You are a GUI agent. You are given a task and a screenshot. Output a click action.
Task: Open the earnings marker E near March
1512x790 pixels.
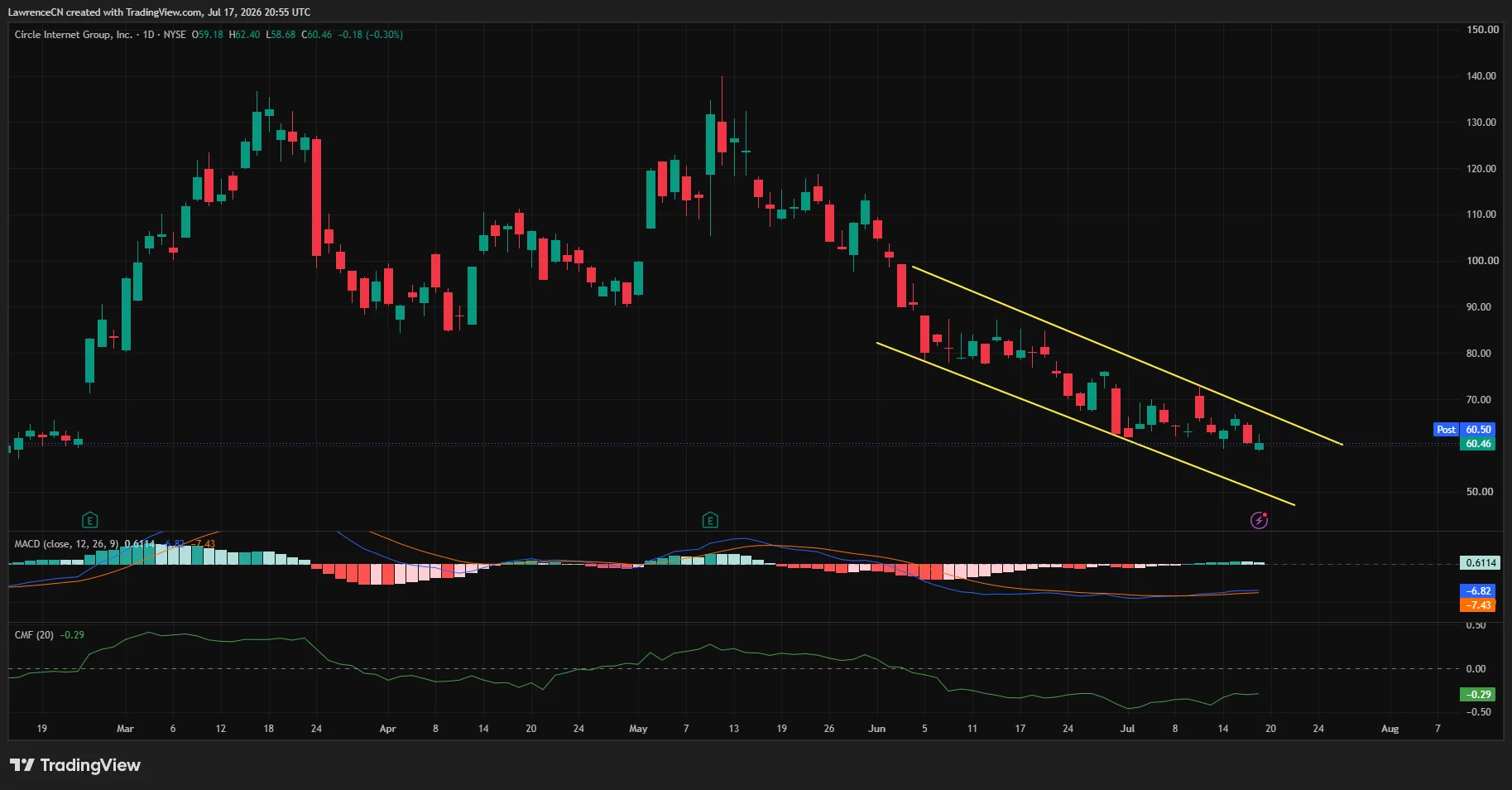90,520
